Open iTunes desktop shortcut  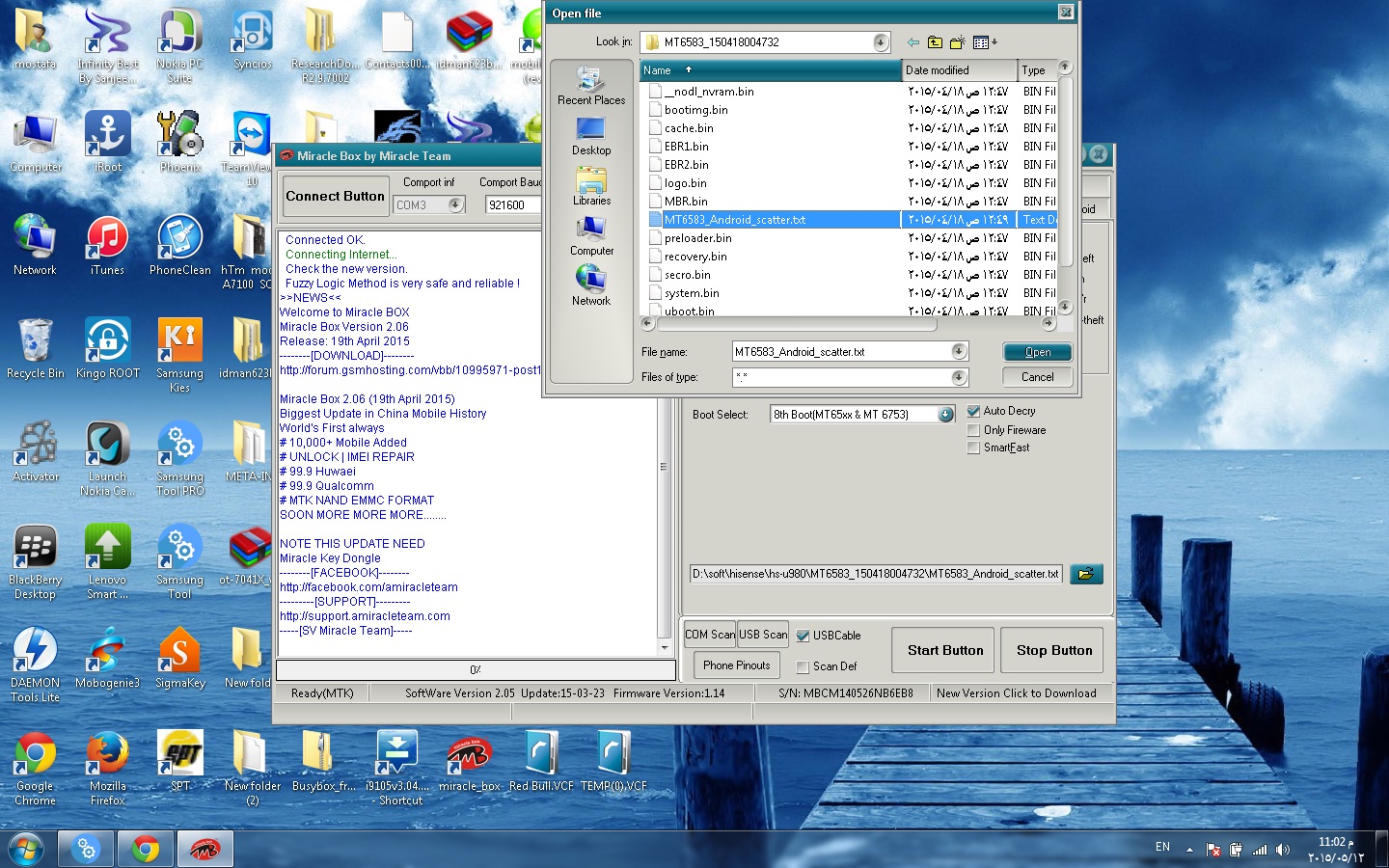(108, 245)
